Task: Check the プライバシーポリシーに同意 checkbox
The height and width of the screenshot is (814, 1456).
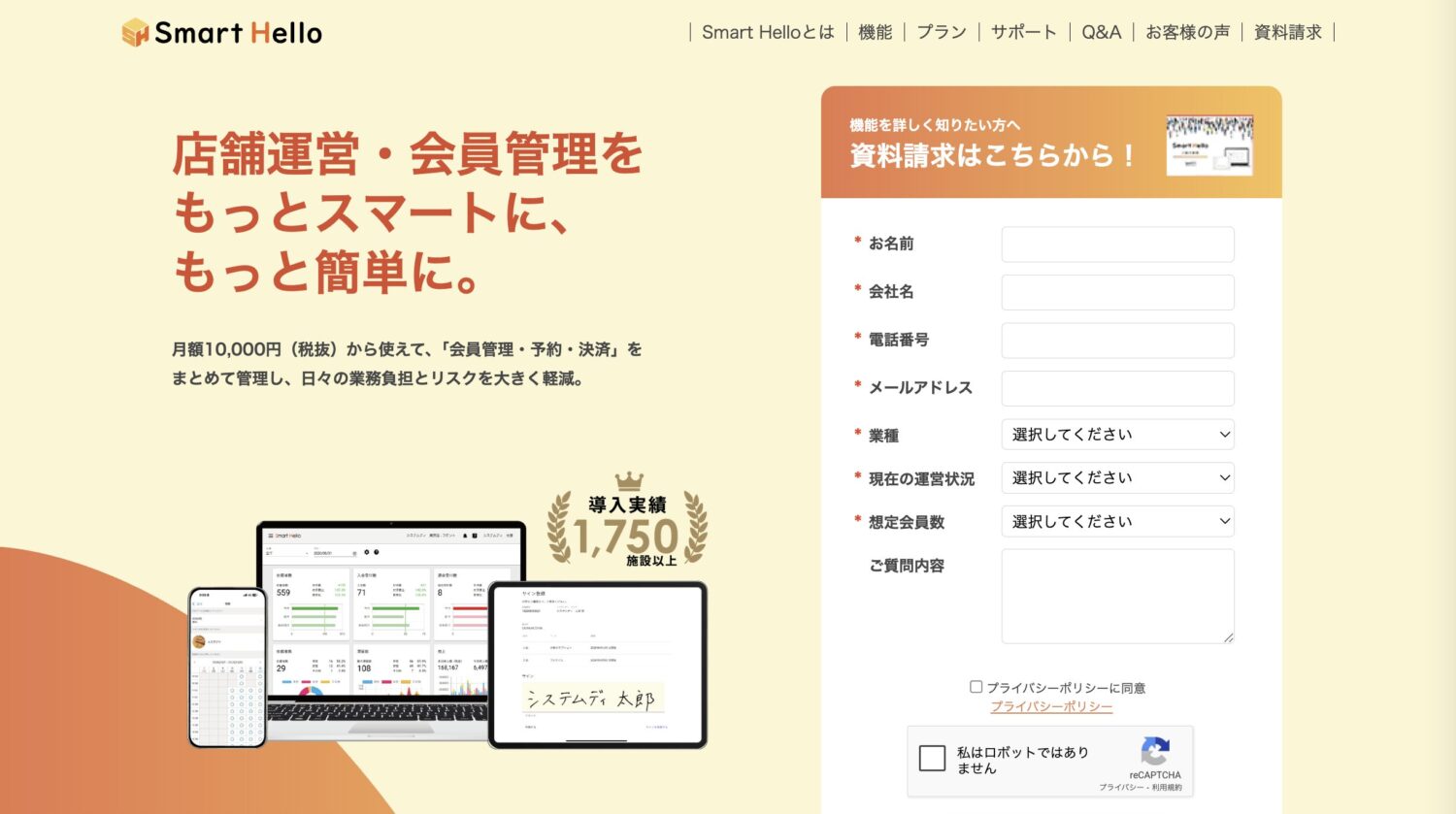Action: [976, 687]
